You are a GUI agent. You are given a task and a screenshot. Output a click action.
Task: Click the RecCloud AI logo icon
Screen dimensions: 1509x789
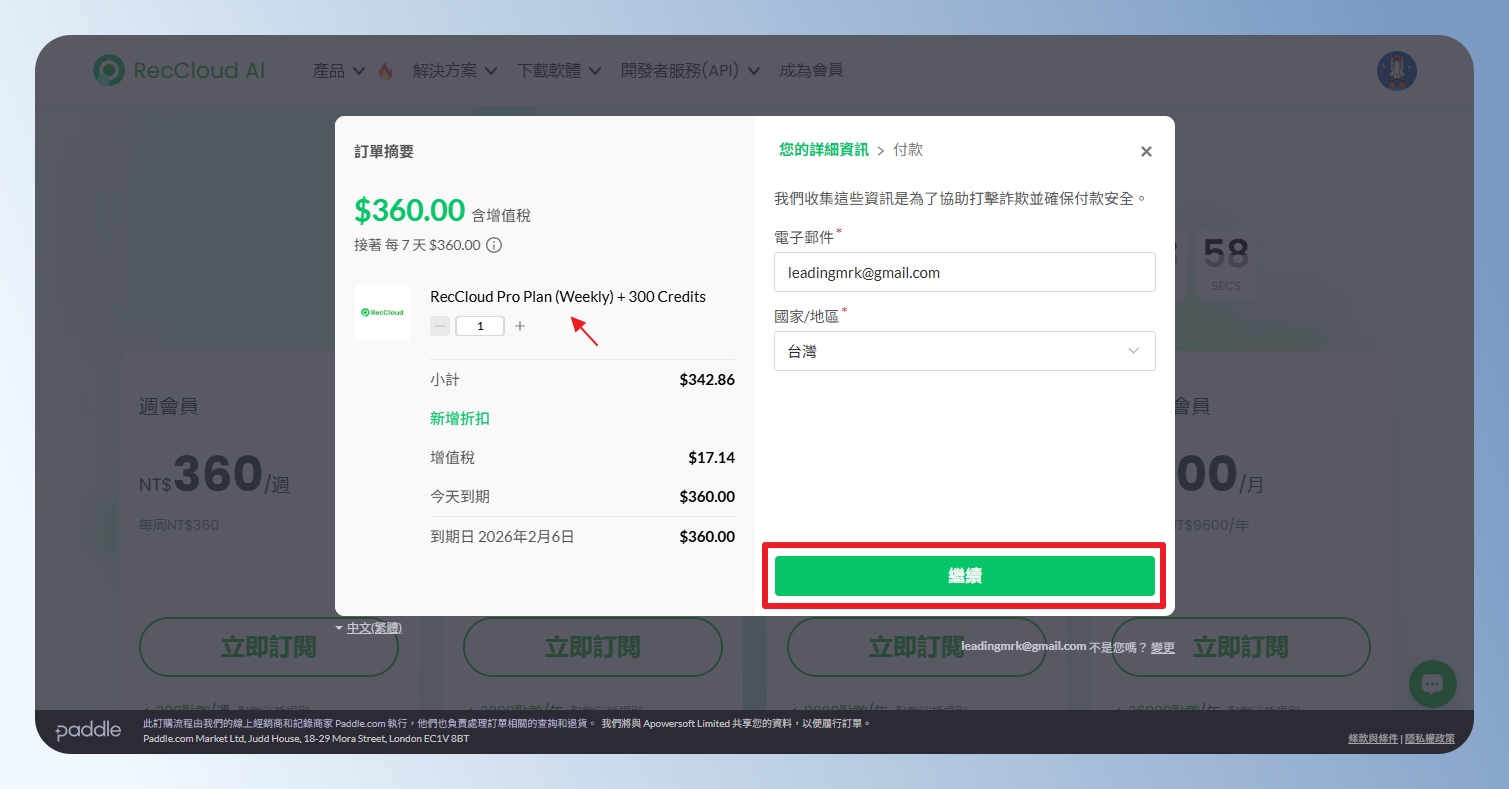point(109,70)
